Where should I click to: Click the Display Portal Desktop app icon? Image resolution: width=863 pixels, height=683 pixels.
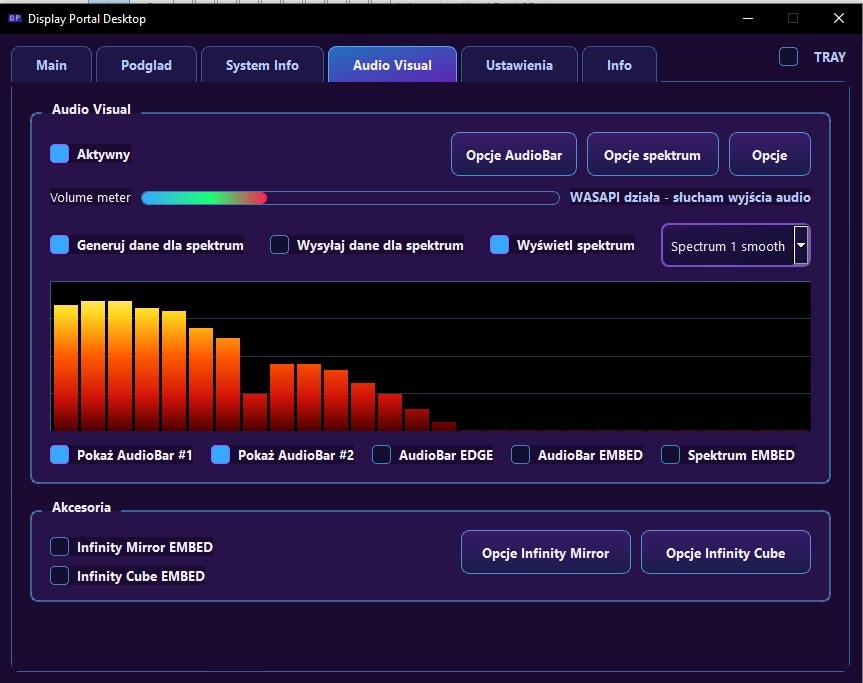(x=15, y=18)
